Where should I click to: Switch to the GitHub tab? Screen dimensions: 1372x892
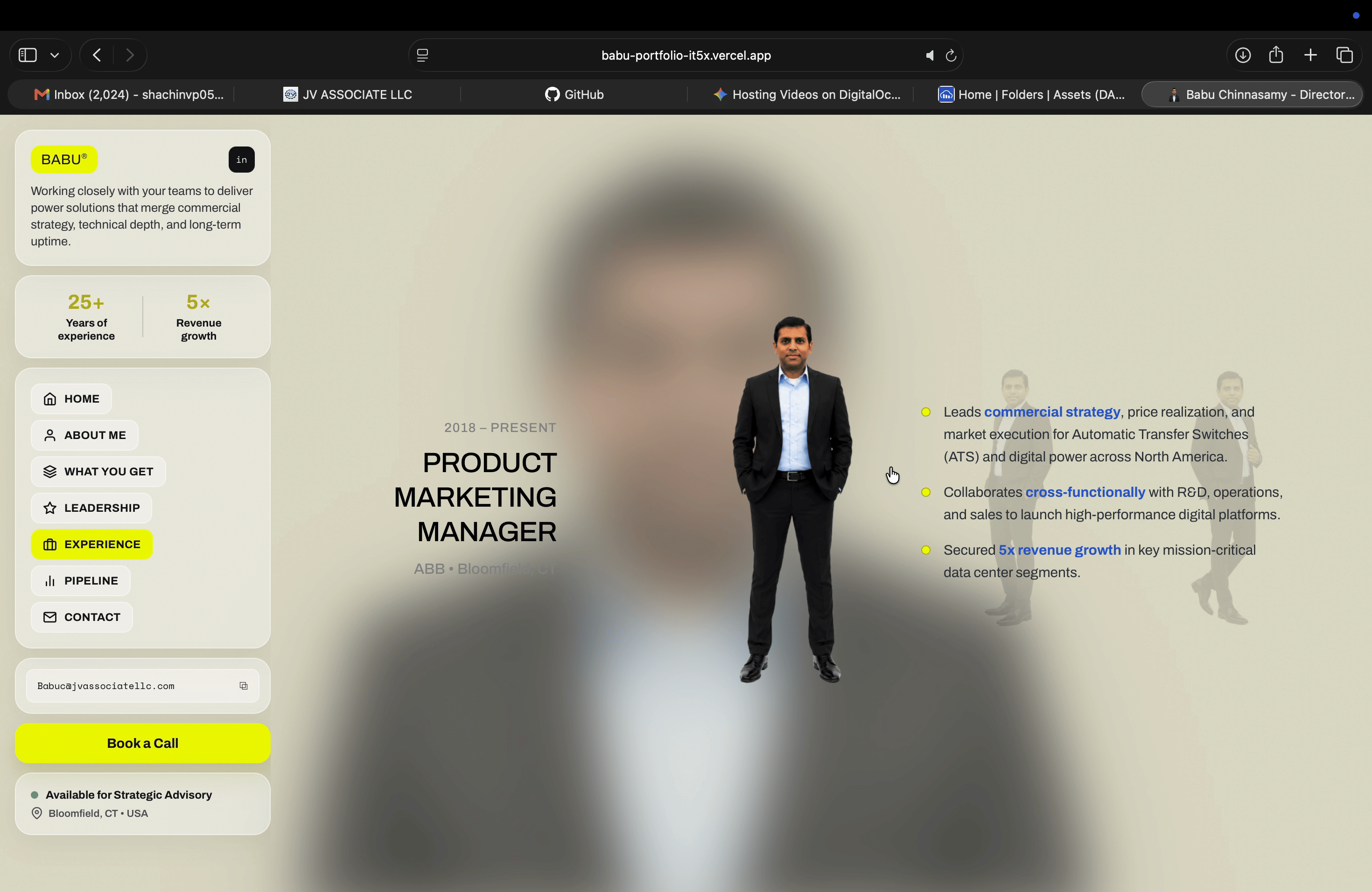(x=574, y=95)
